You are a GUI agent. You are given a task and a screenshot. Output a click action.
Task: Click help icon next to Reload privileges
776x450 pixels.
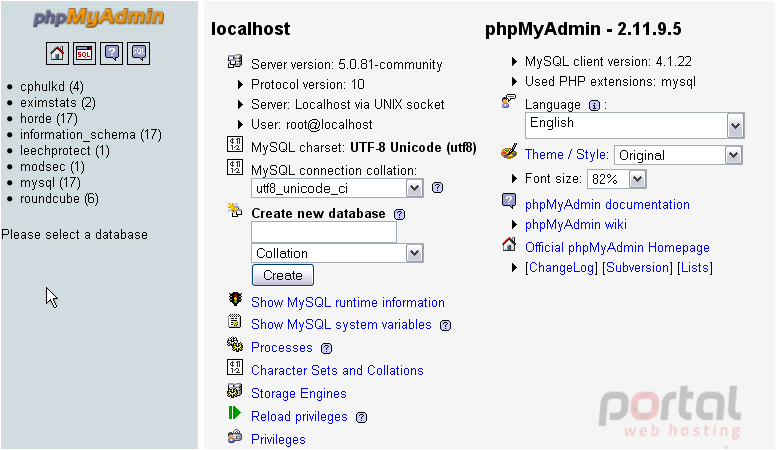[362, 417]
